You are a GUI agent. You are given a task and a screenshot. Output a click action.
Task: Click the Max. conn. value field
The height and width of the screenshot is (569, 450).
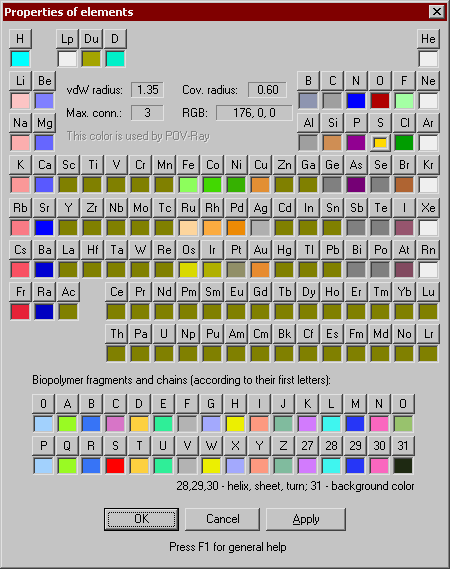[147, 113]
